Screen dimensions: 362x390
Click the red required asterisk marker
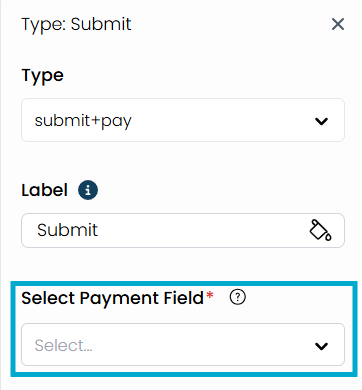pyautogui.click(x=210, y=295)
